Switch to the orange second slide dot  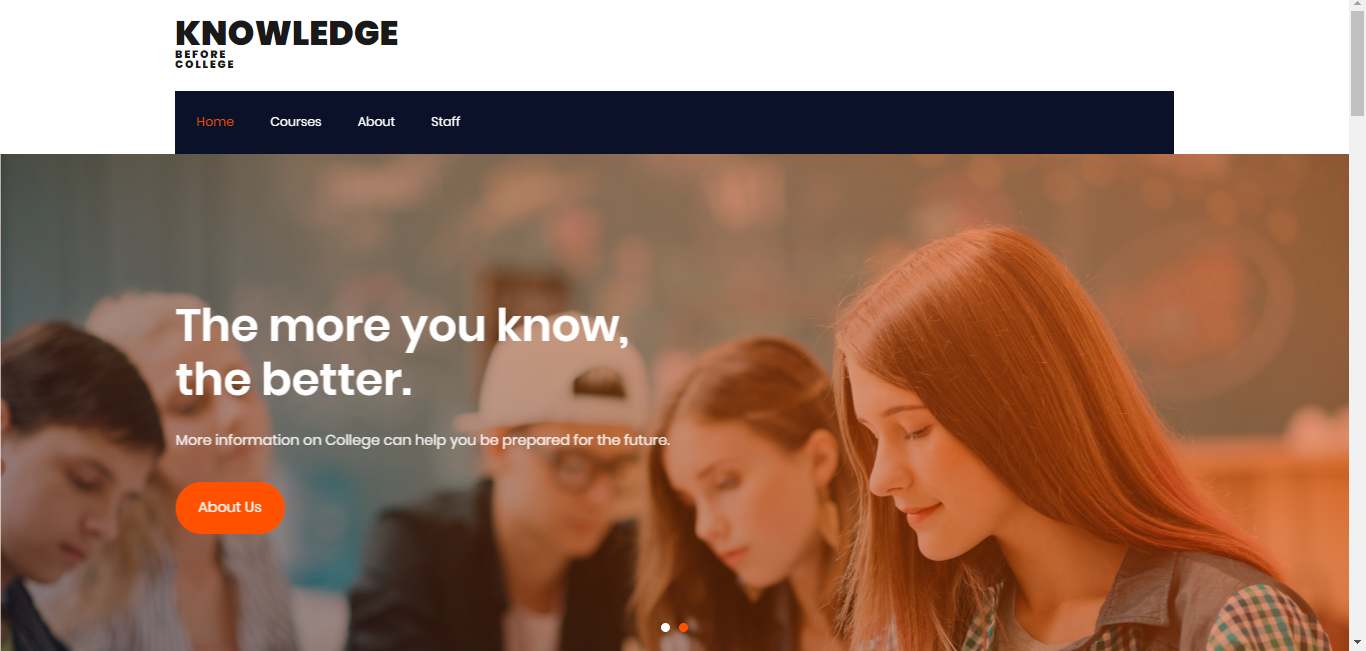[x=683, y=627]
